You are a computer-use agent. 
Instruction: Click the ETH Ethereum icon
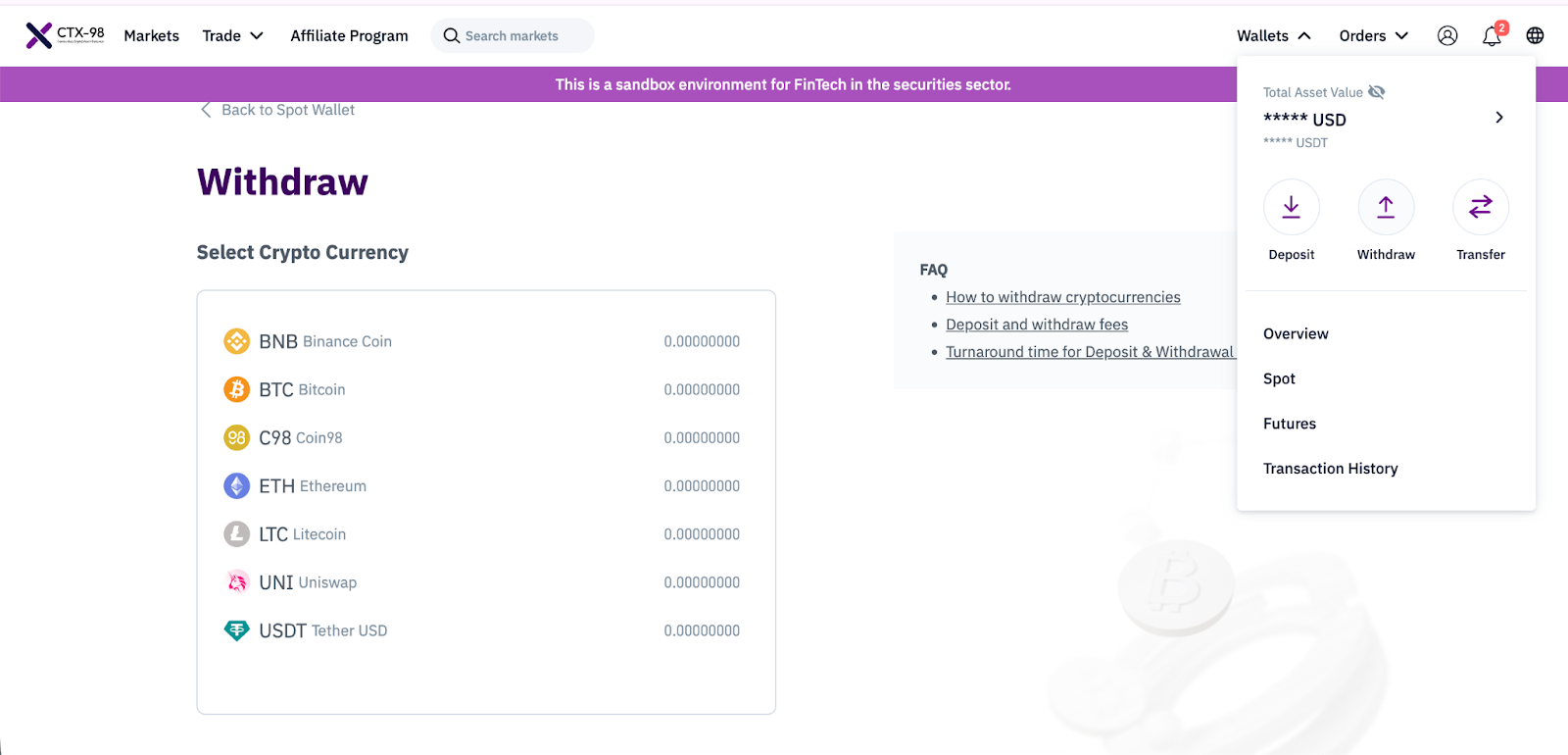tap(236, 485)
